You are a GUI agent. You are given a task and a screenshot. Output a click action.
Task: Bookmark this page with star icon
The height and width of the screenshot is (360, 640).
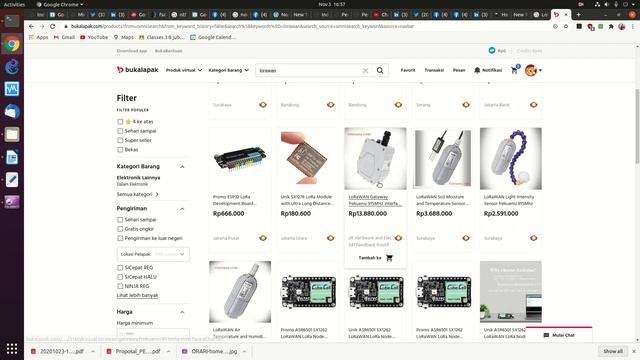tap(566, 26)
